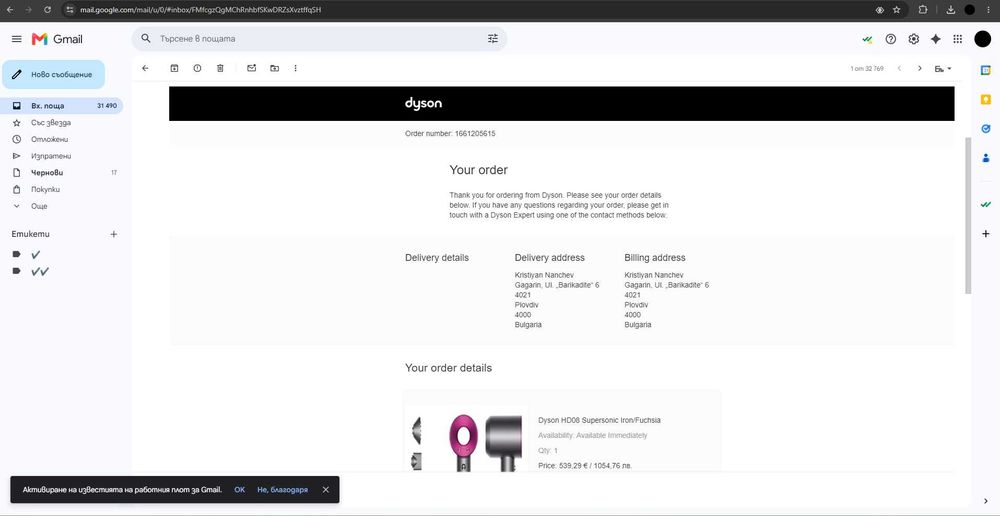The height and width of the screenshot is (516, 1000).
Task: Open Google Keep side panel
Action: click(x=986, y=100)
